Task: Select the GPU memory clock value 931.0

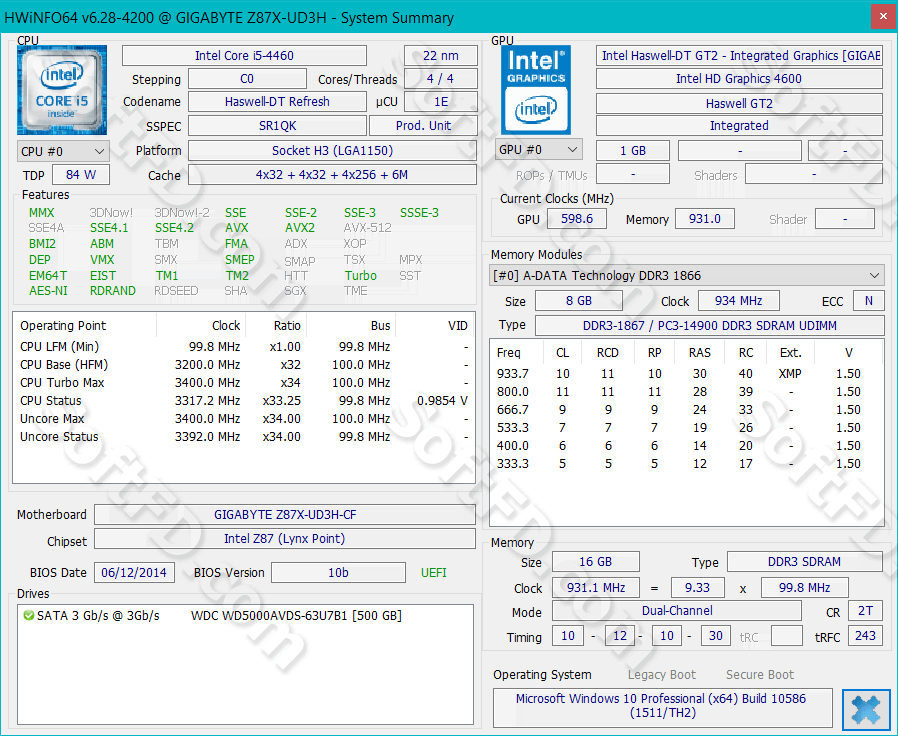Action: point(704,219)
